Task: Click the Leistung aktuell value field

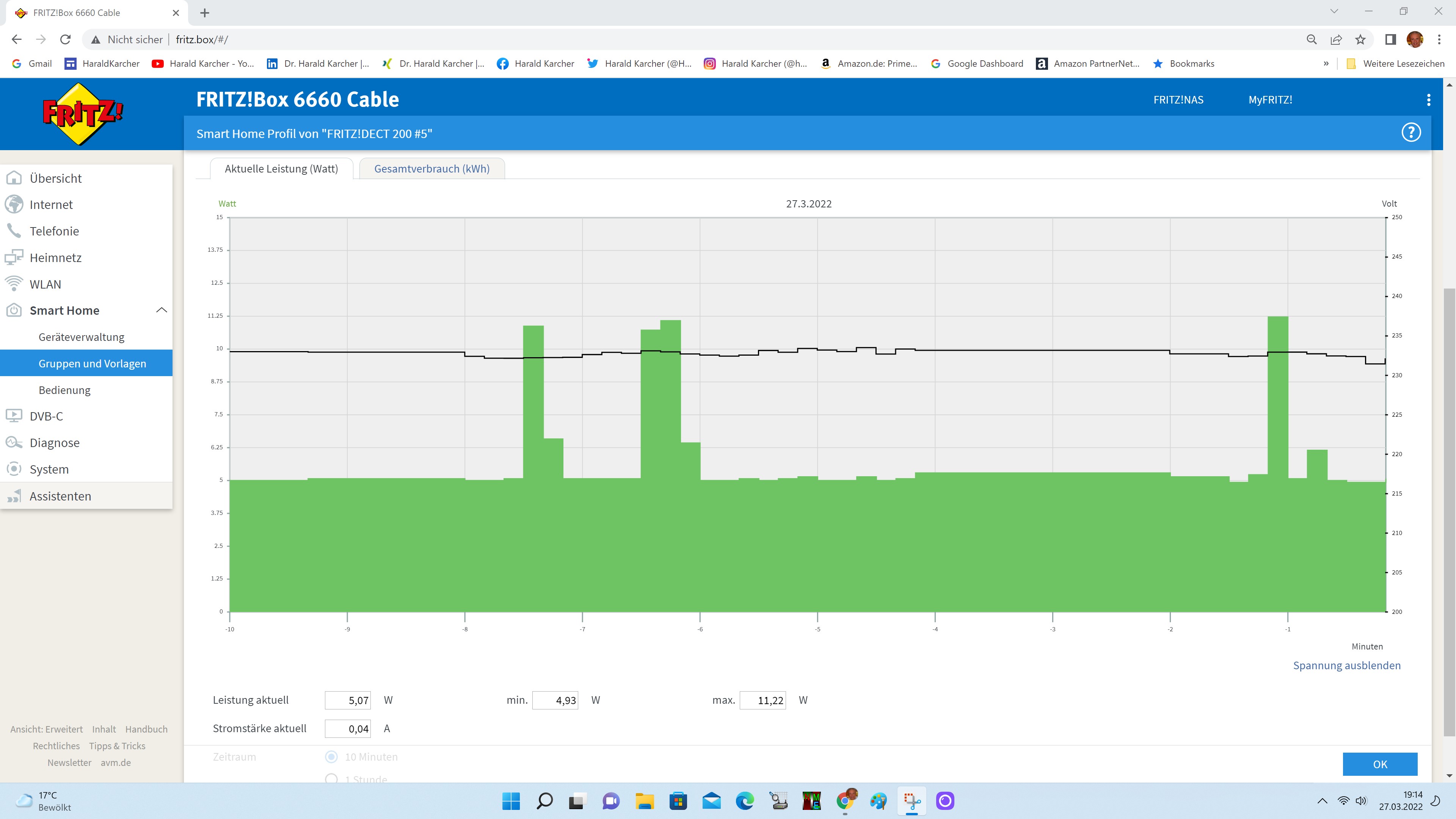Action: (x=348, y=700)
